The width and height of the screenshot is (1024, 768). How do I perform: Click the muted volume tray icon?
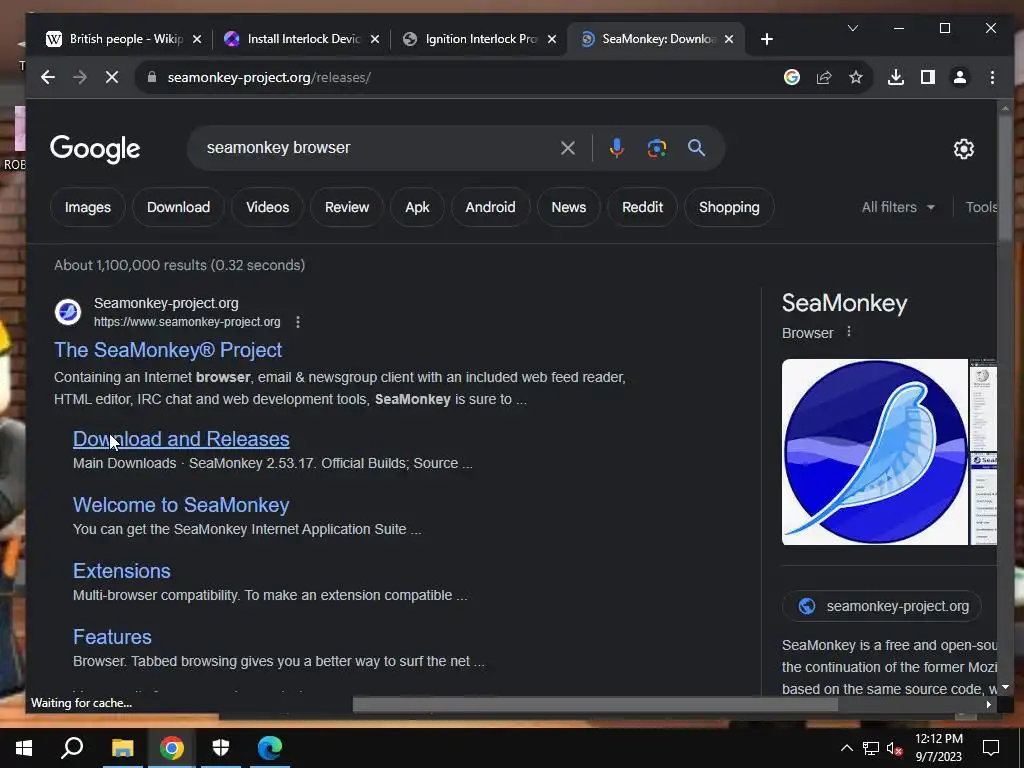click(894, 748)
